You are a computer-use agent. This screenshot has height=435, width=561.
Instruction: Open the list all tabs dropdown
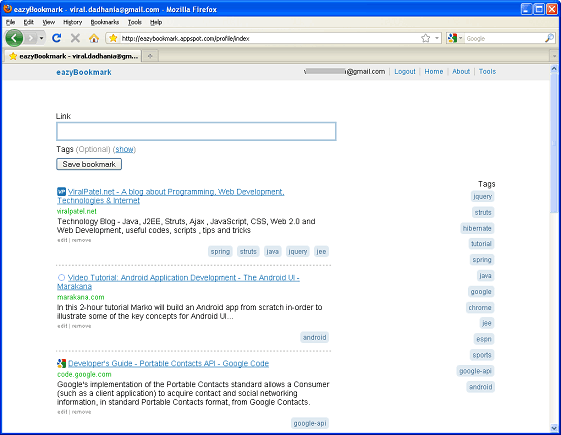pyautogui.click(x=554, y=56)
